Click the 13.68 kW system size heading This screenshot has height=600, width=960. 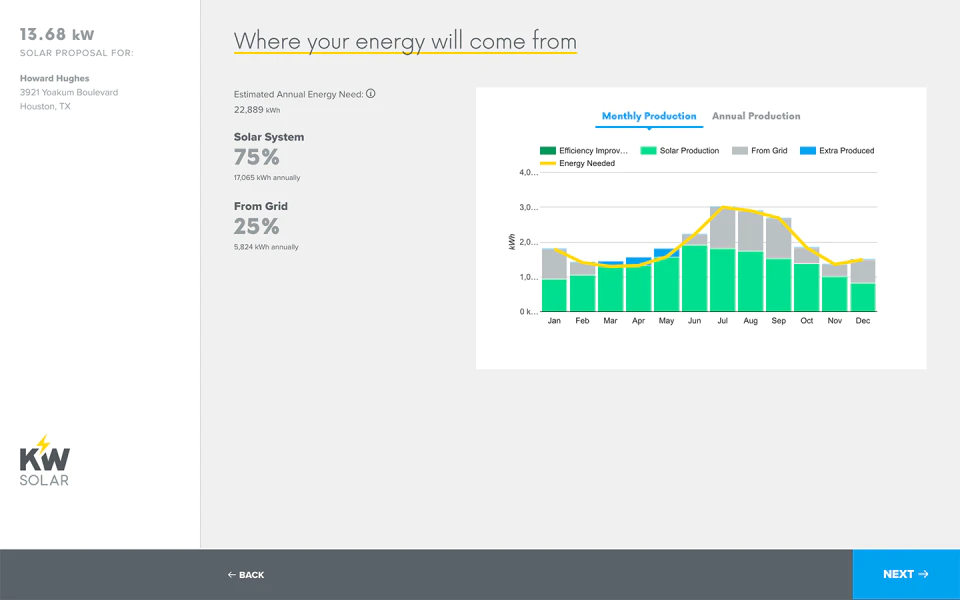[x=57, y=34]
